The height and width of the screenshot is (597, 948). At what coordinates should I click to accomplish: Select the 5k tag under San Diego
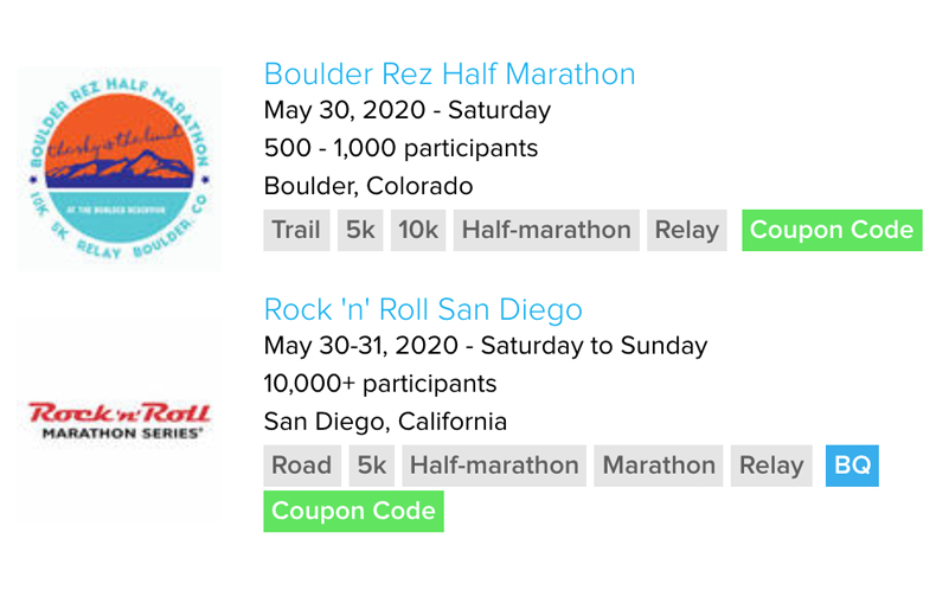[371, 466]
